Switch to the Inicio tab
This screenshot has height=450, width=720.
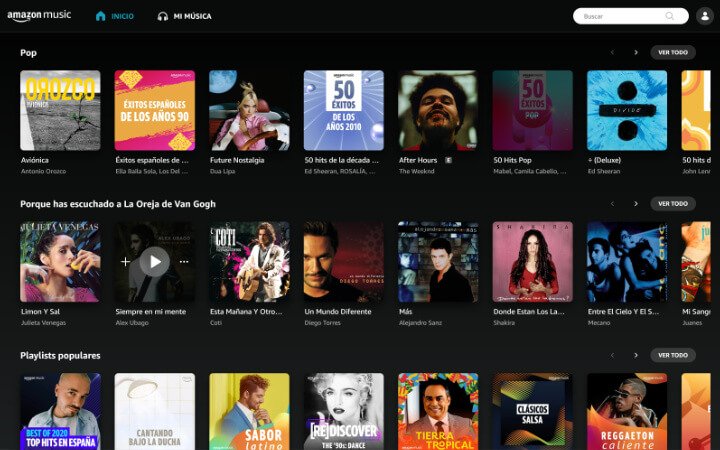pos(114,16)
